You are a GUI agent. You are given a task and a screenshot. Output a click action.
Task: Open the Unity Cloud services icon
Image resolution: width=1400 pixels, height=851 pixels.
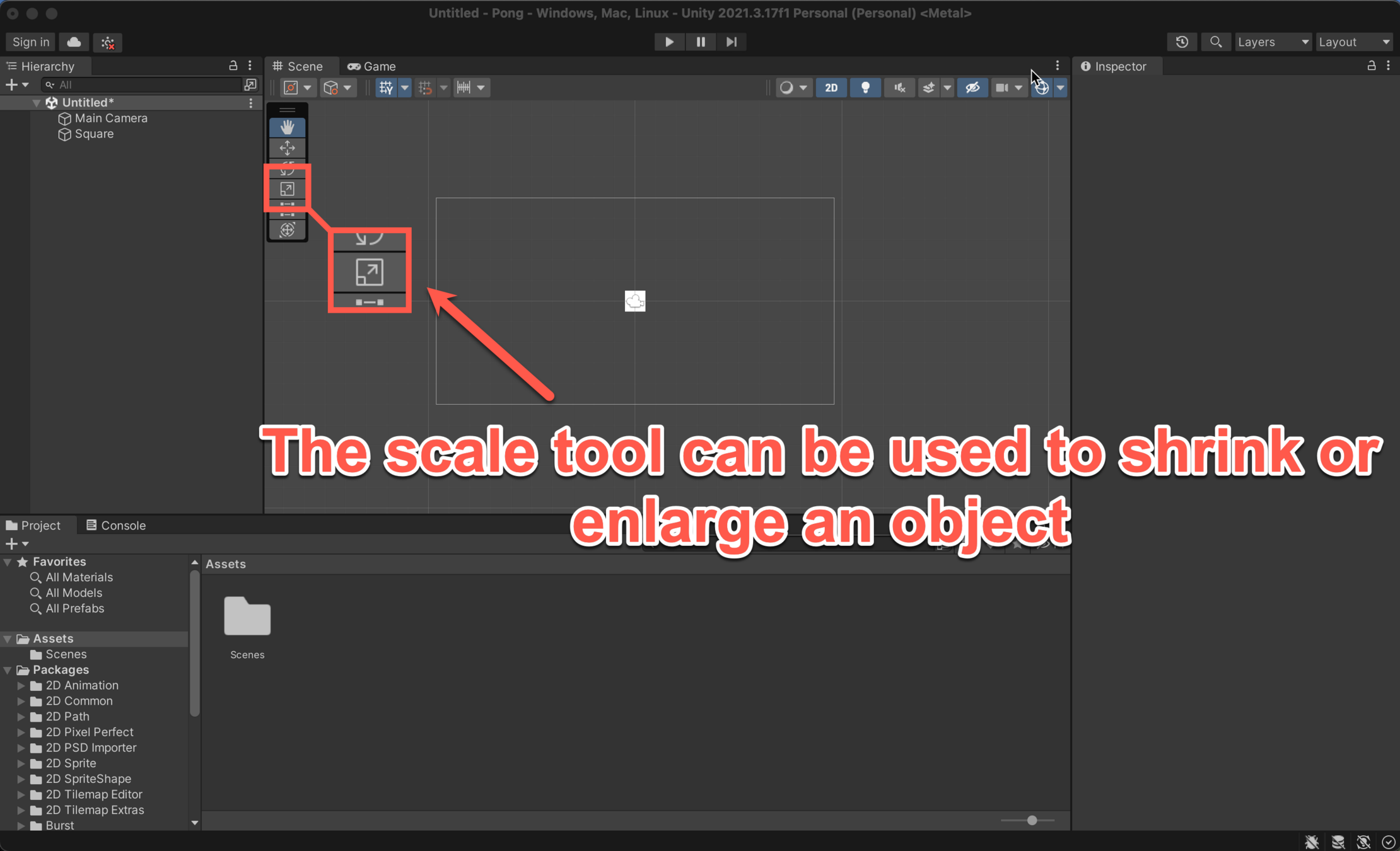(74, 42)
